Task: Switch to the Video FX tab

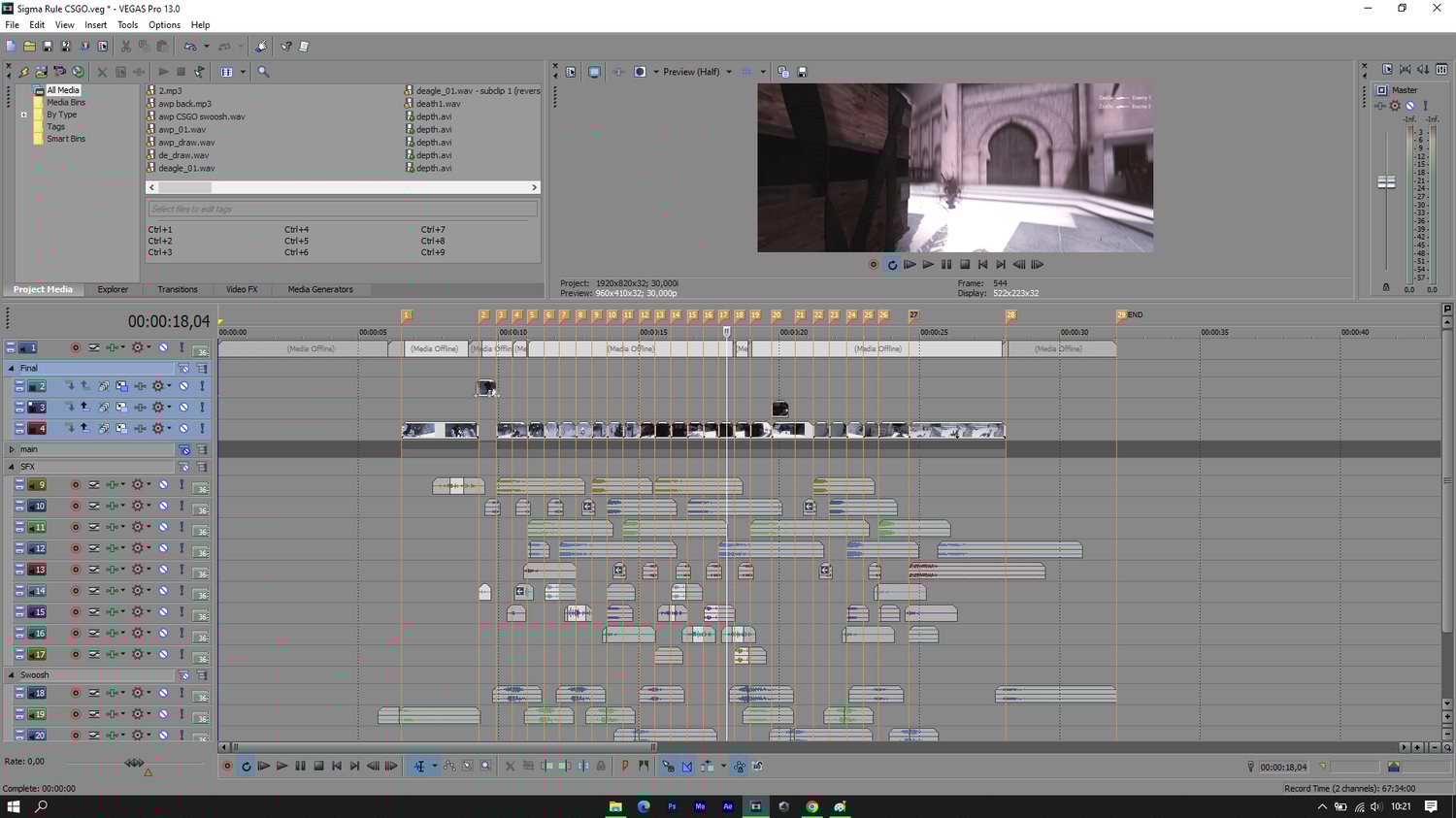Action: 242,290
